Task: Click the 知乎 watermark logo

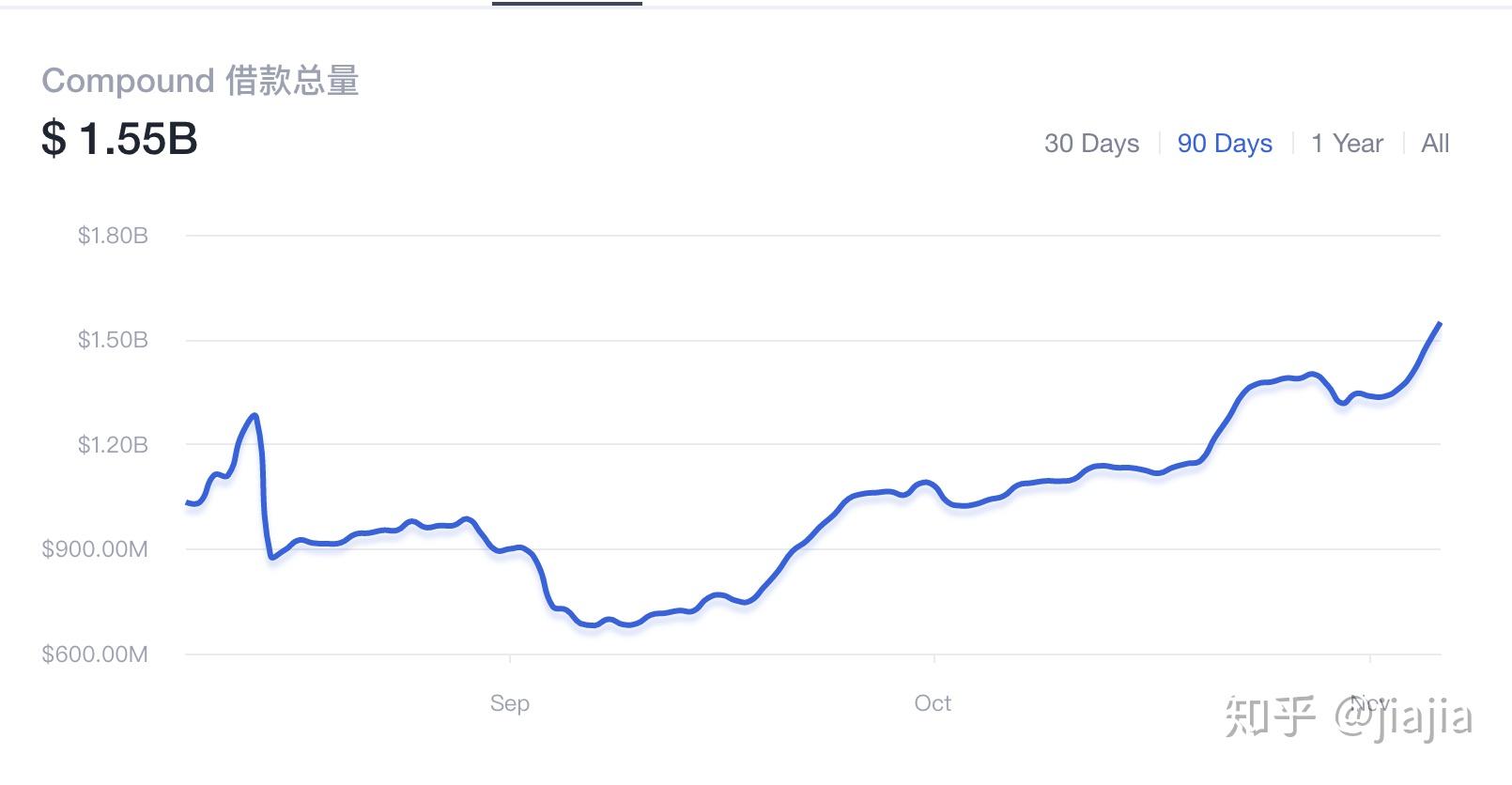Action: [x=1270, y=718]
